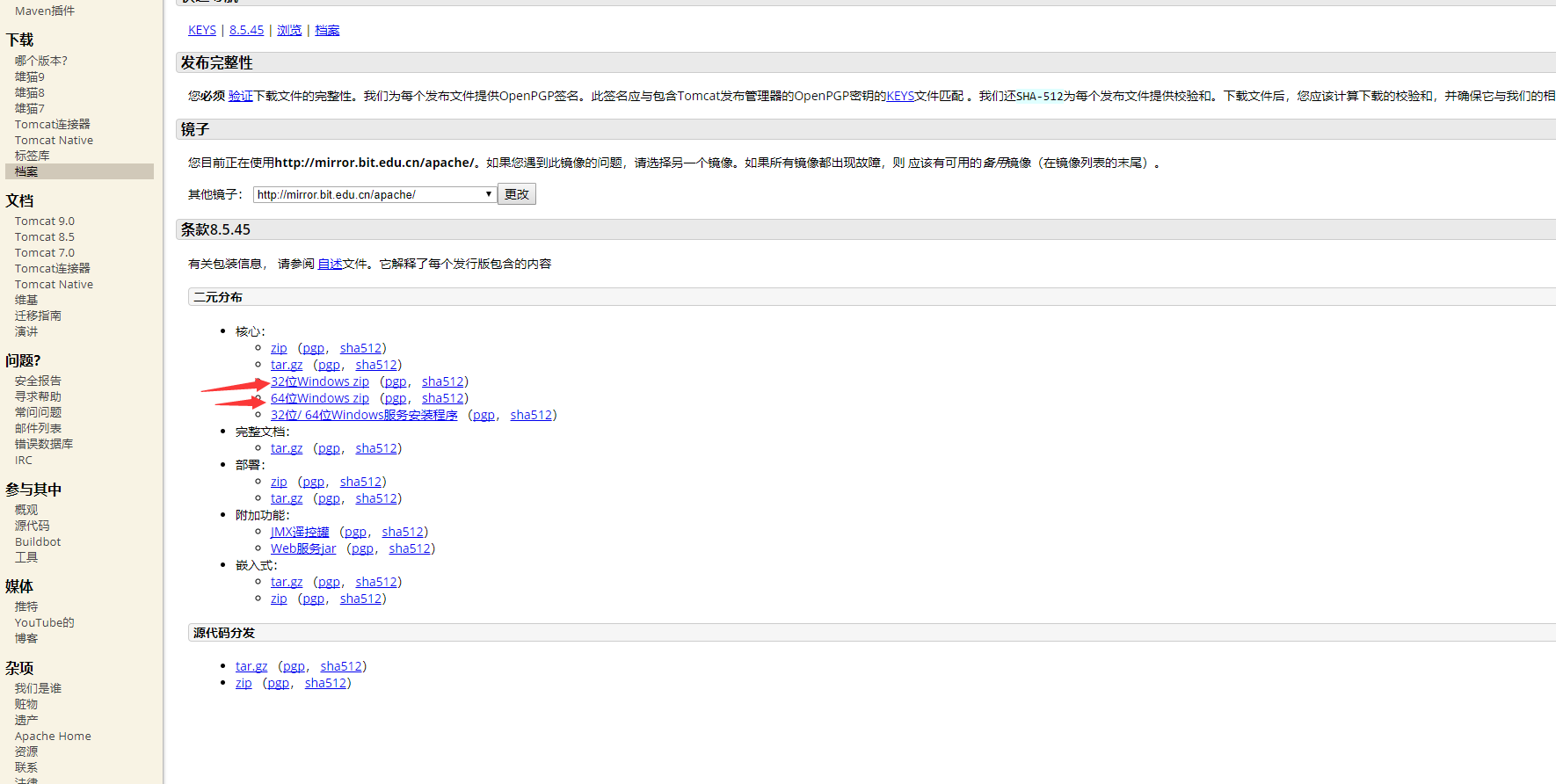
Task: Open 资源 in the sidebar
Action: (26, 751)
